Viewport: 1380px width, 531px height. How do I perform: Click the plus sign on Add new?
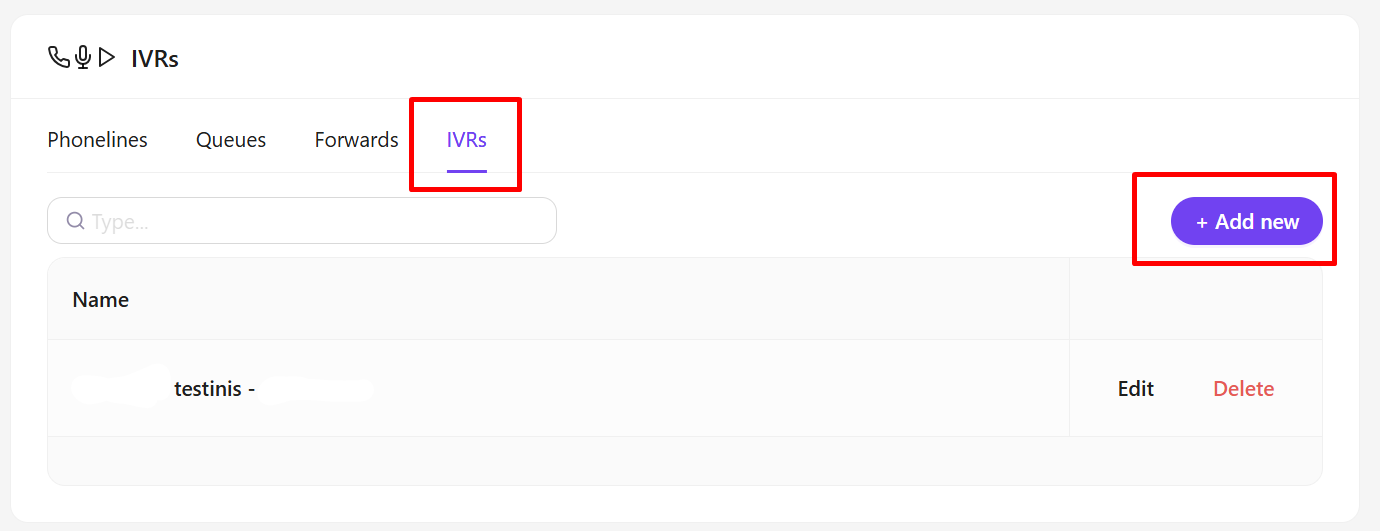(x=1201, y=222)
